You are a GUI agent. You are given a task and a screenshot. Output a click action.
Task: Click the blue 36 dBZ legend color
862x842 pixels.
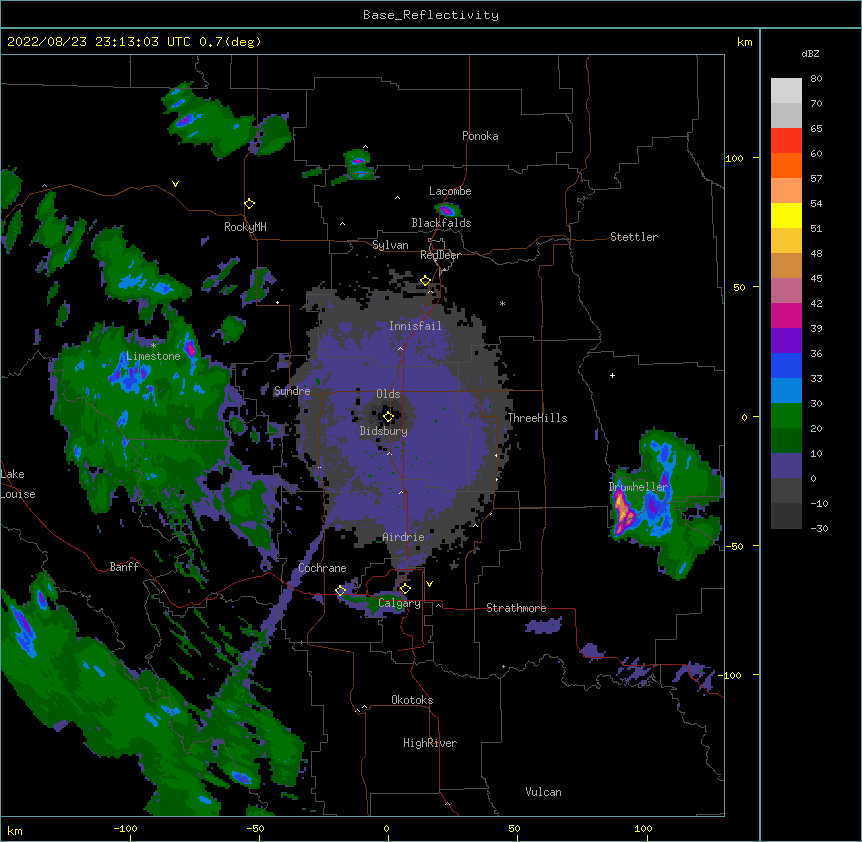786,365
